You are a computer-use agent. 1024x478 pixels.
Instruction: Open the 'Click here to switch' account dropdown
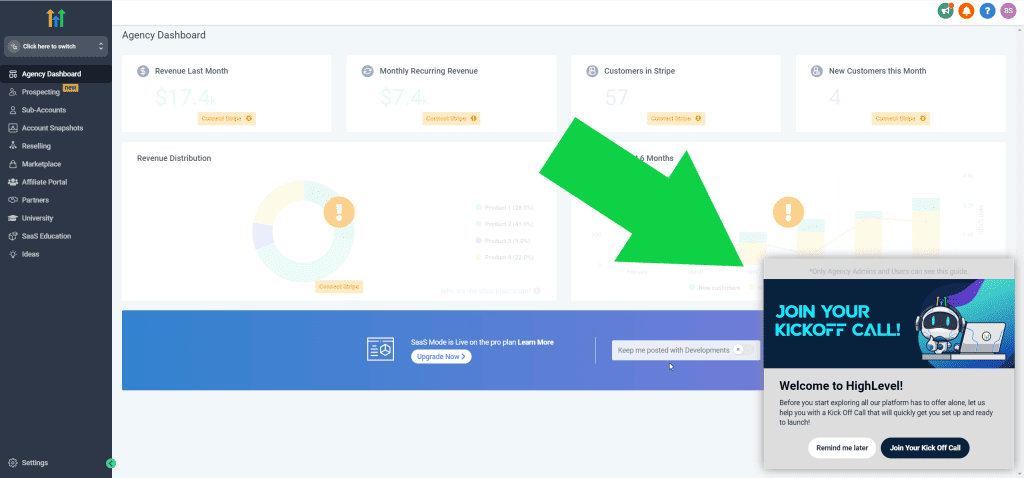click(x=56, y=46)
